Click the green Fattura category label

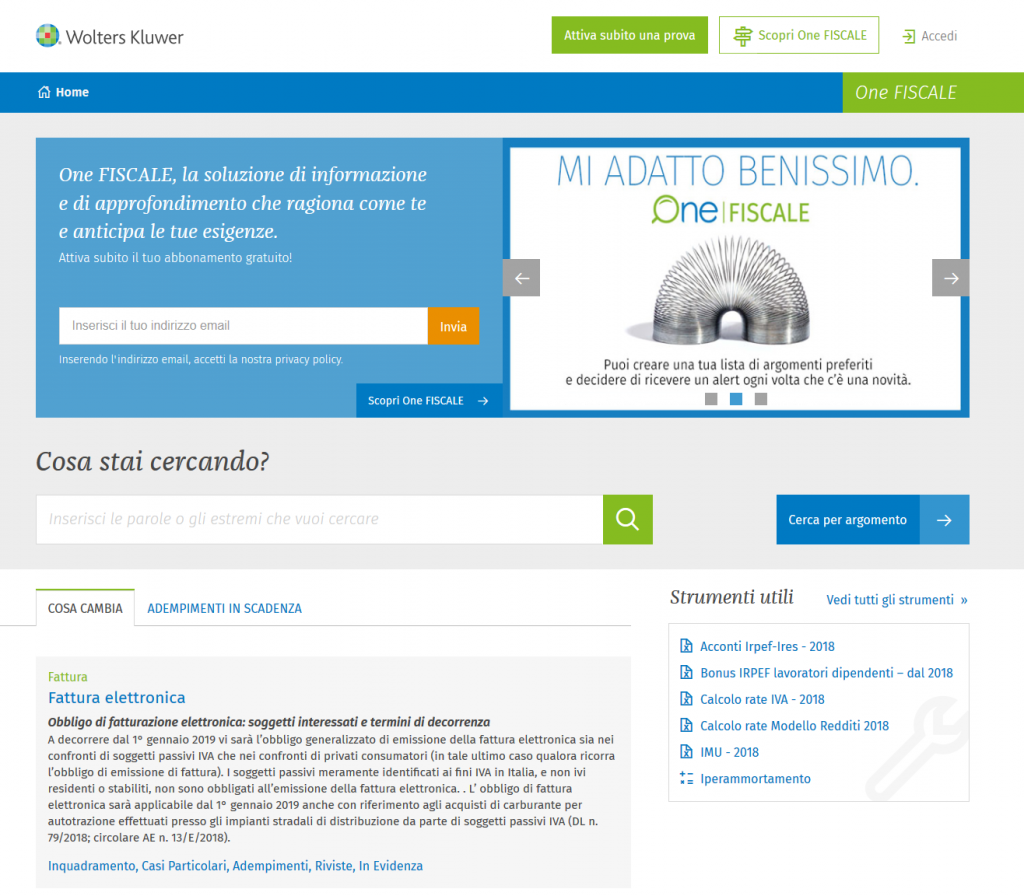[x=67, y=677]
